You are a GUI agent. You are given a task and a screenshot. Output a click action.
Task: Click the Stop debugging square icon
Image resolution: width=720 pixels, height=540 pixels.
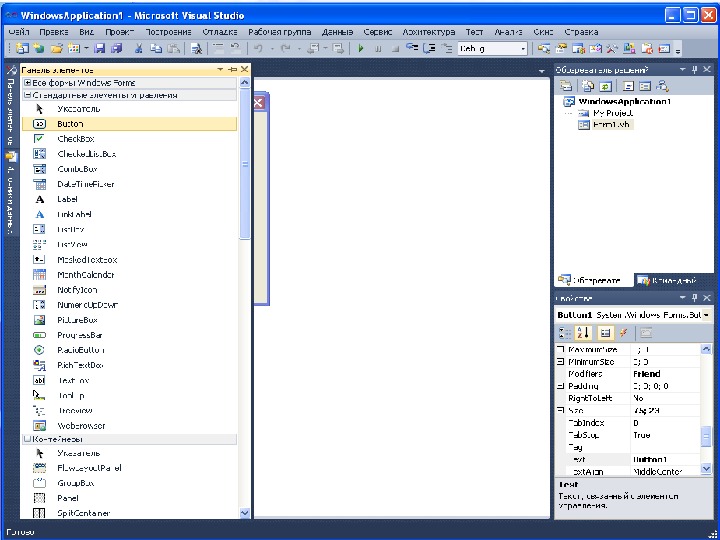395,49
